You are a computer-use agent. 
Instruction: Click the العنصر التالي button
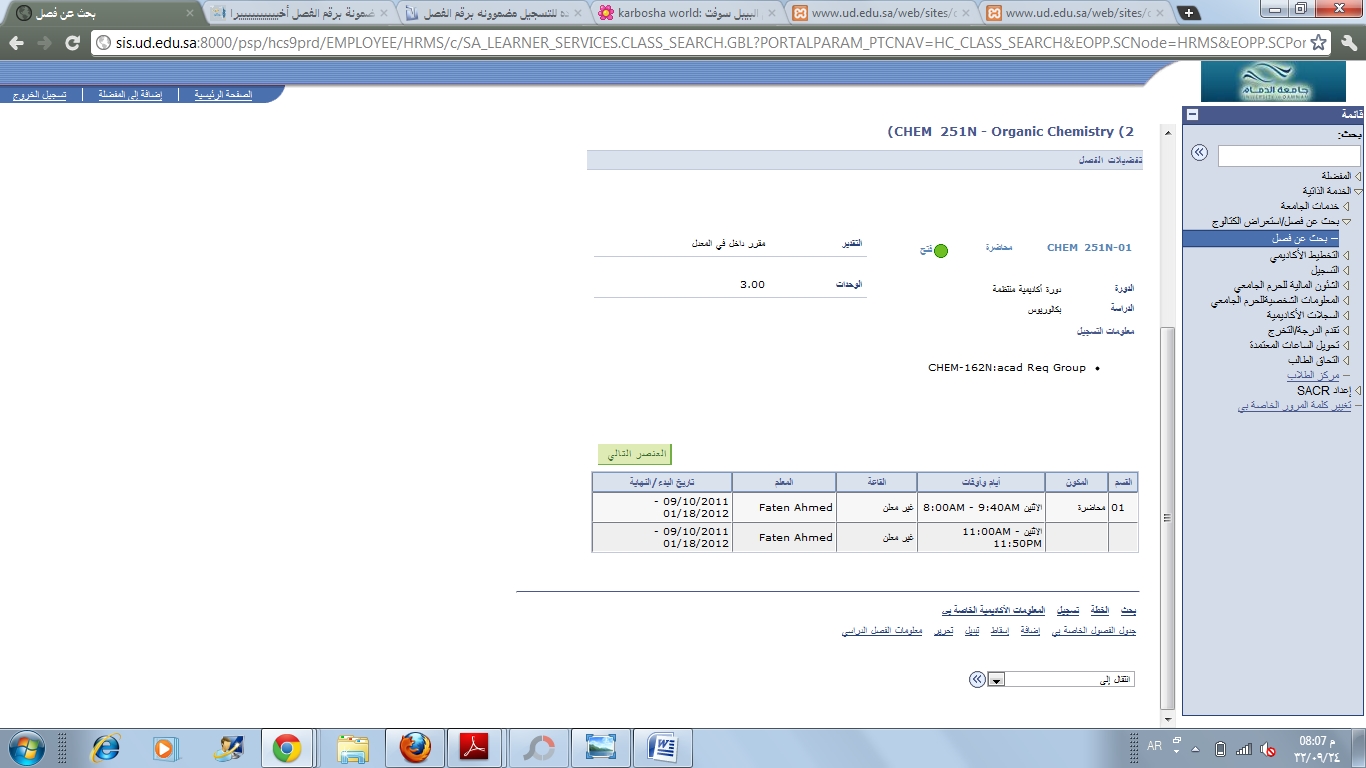click(x=634, y=454)
